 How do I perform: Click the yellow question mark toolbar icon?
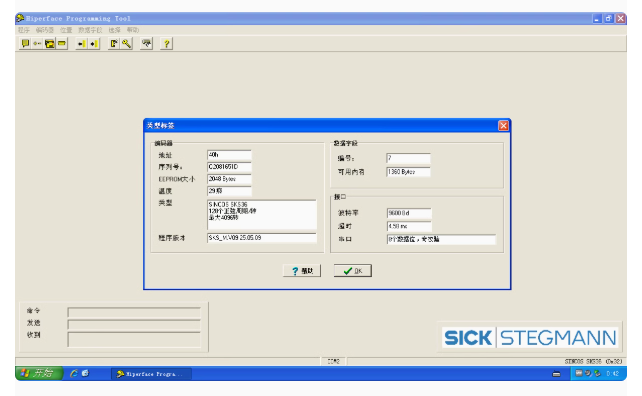coord(166,43)
